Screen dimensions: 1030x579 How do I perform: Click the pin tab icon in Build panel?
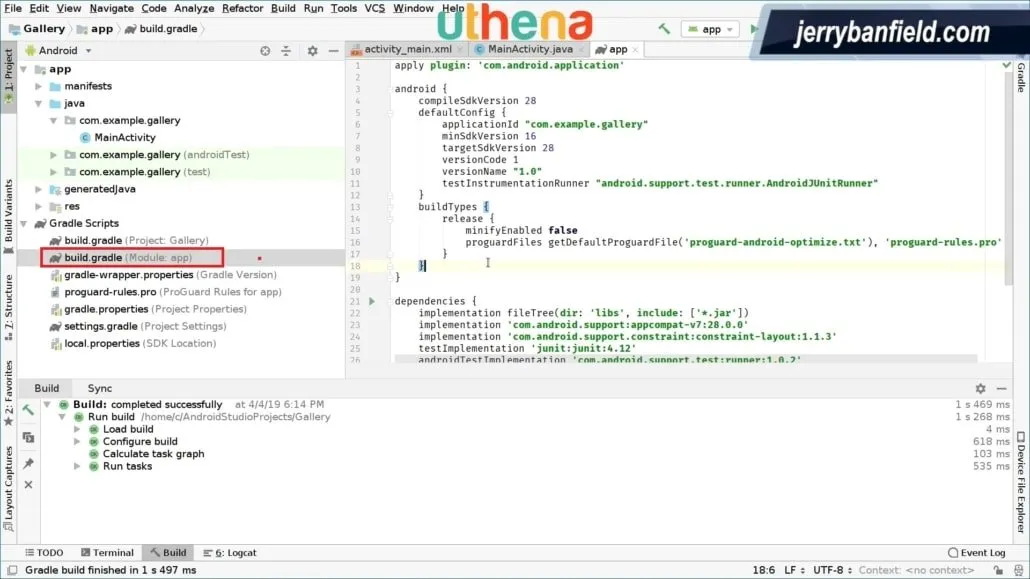point(28,463)
